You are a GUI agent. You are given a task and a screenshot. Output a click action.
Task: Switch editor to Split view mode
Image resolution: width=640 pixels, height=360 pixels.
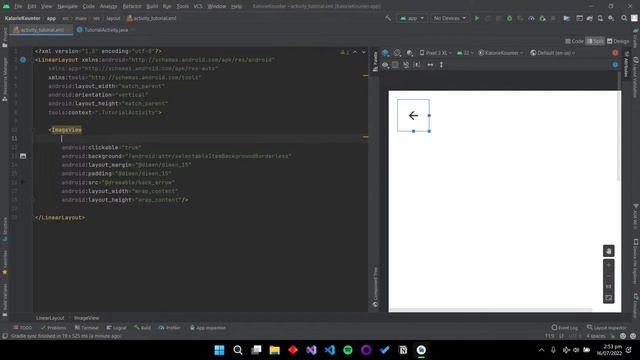click(x=595, y=41)
